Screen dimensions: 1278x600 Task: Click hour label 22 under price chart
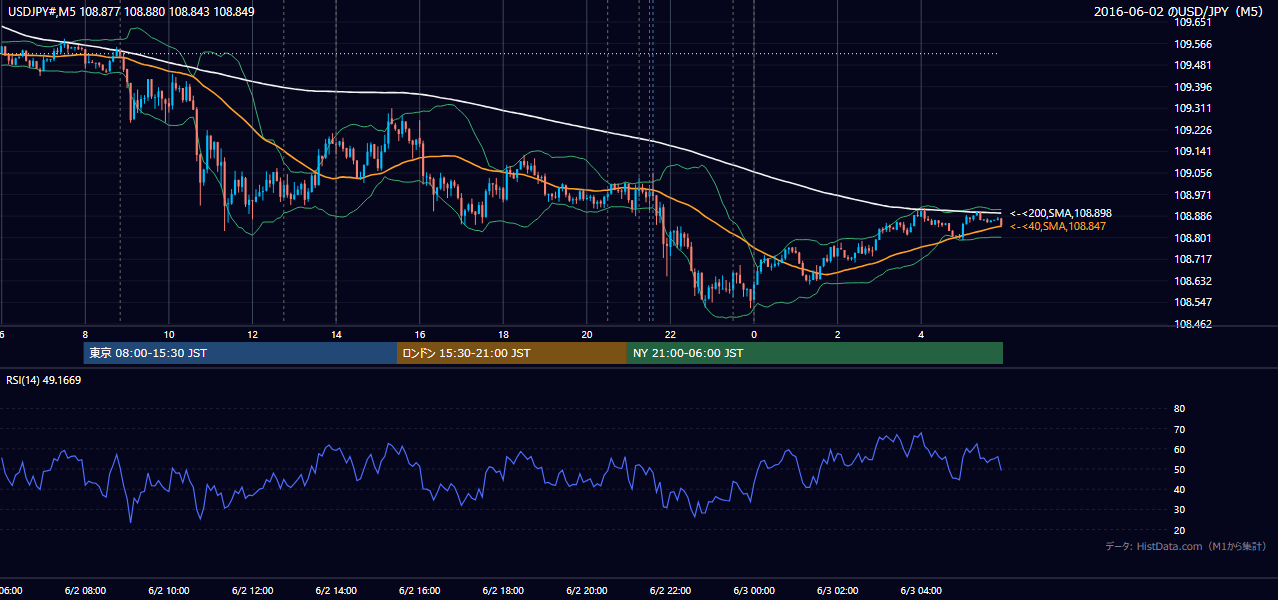pos(671,334)
